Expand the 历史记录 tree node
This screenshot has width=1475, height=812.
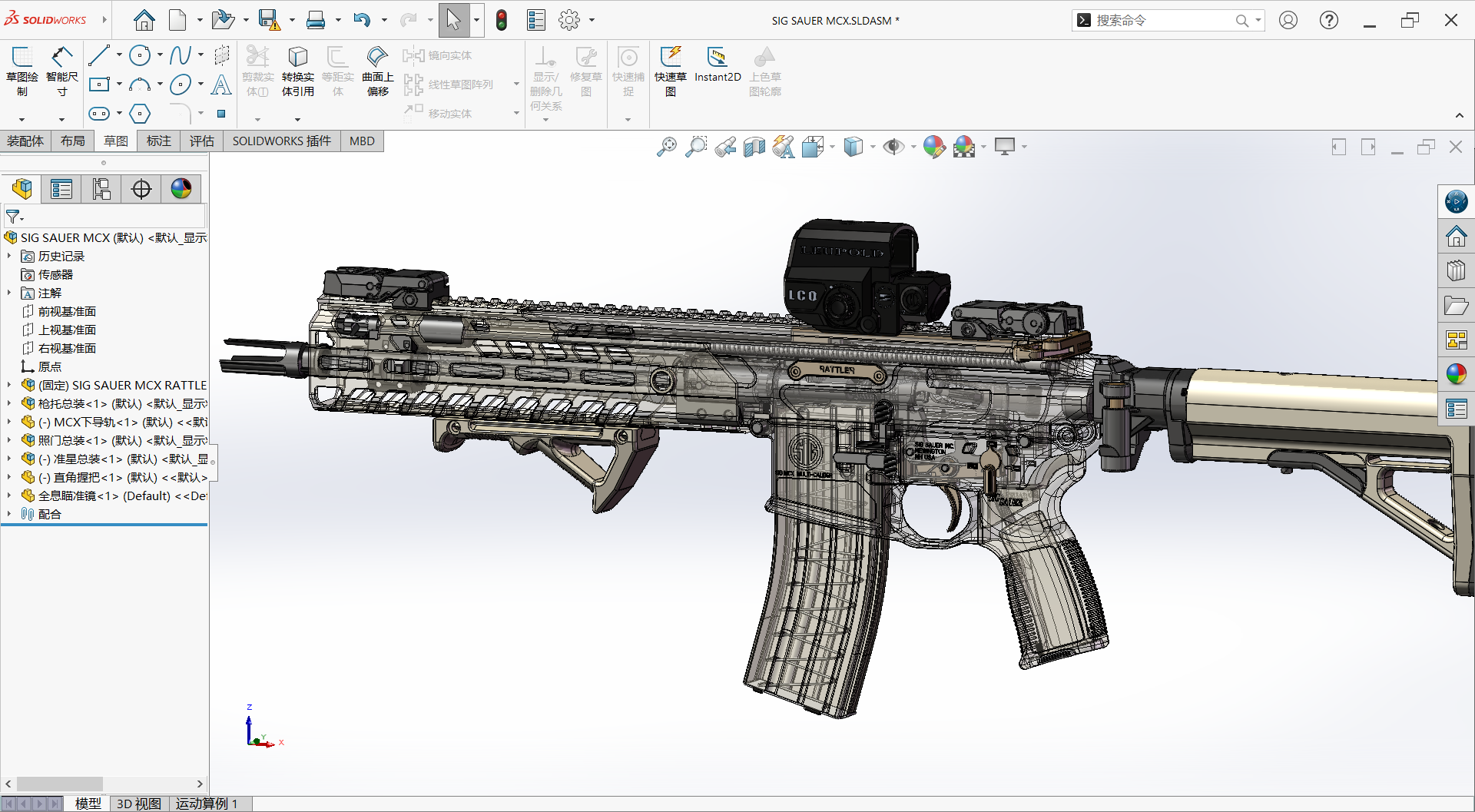coord(9,256)
